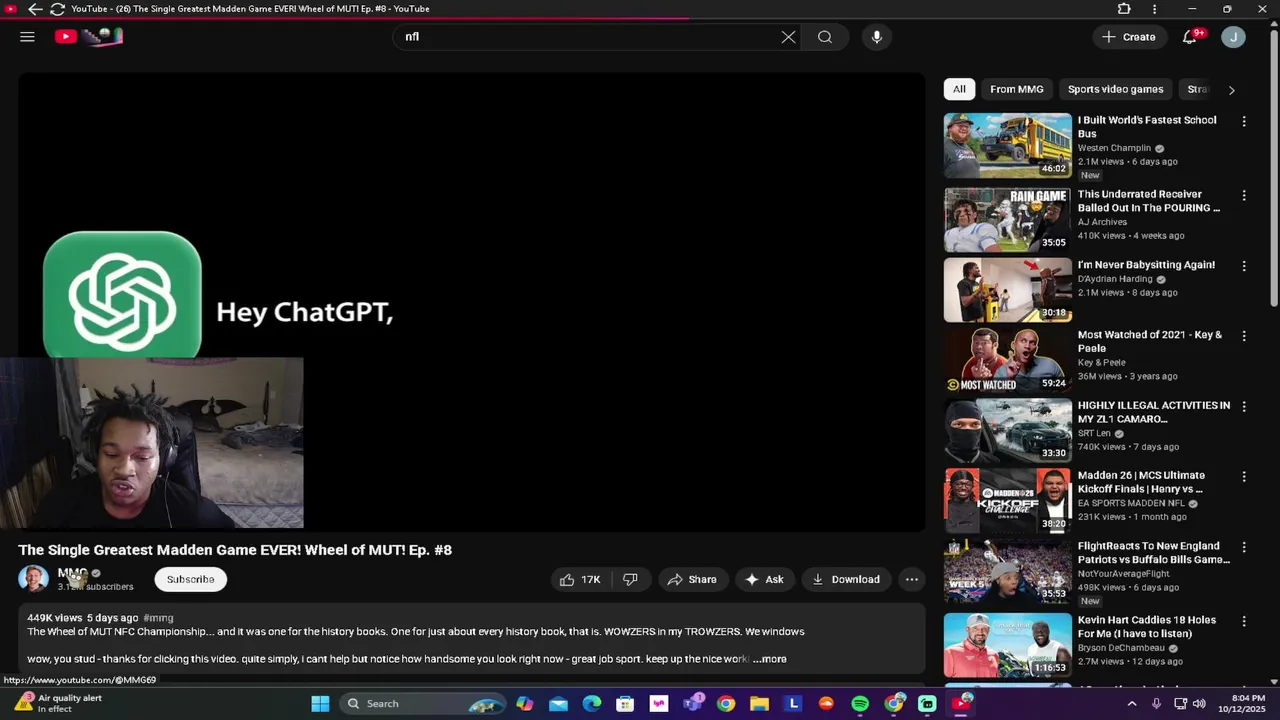Open the Ask AI button
The height and width of the screenshot is (720, 1280).
764,579
